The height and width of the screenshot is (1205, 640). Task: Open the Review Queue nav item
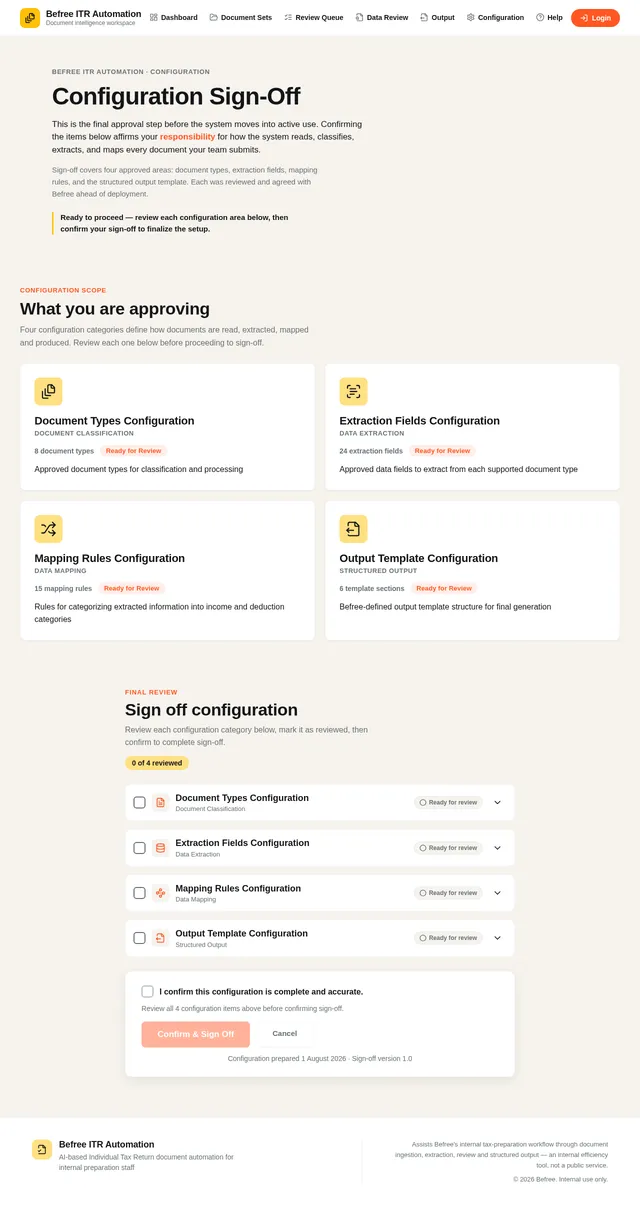[x=314, y=18]
